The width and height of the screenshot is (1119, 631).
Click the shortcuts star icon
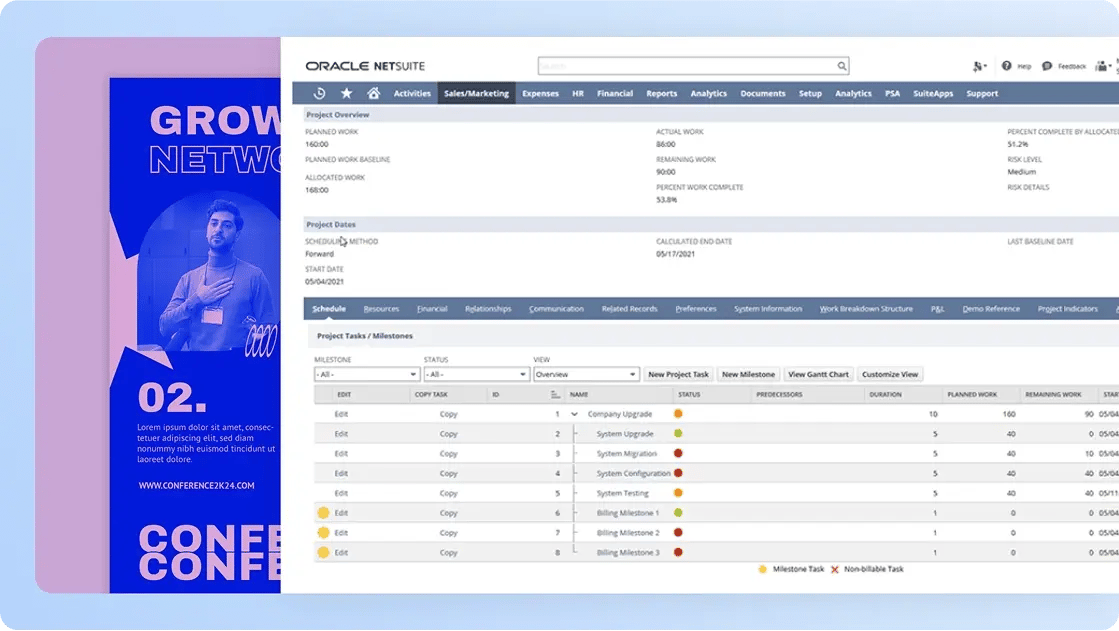tap(346, 93)
